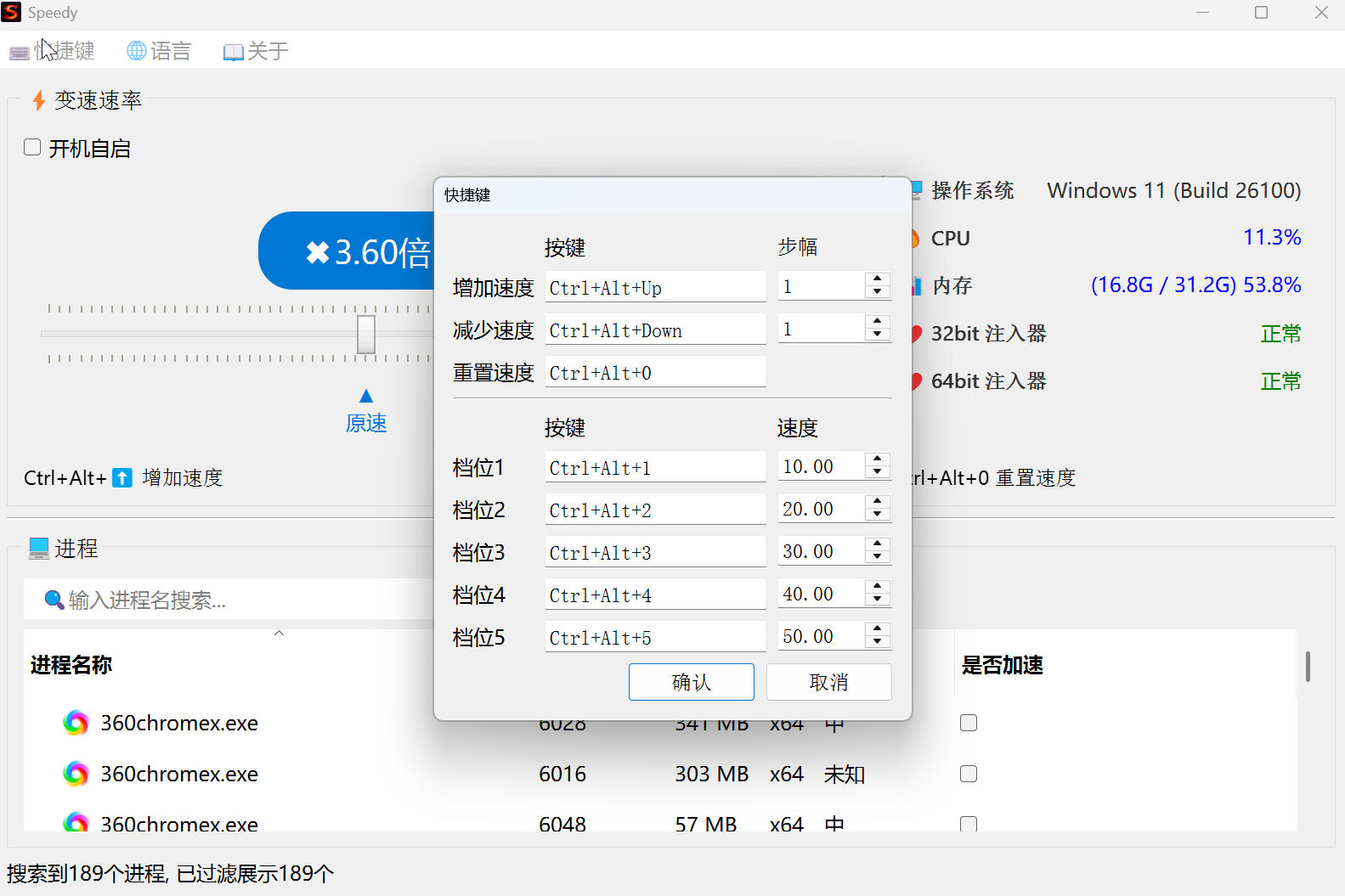Check acceleration box for first 360chromex.exe

pyautogui.click(x=968, y=723)
